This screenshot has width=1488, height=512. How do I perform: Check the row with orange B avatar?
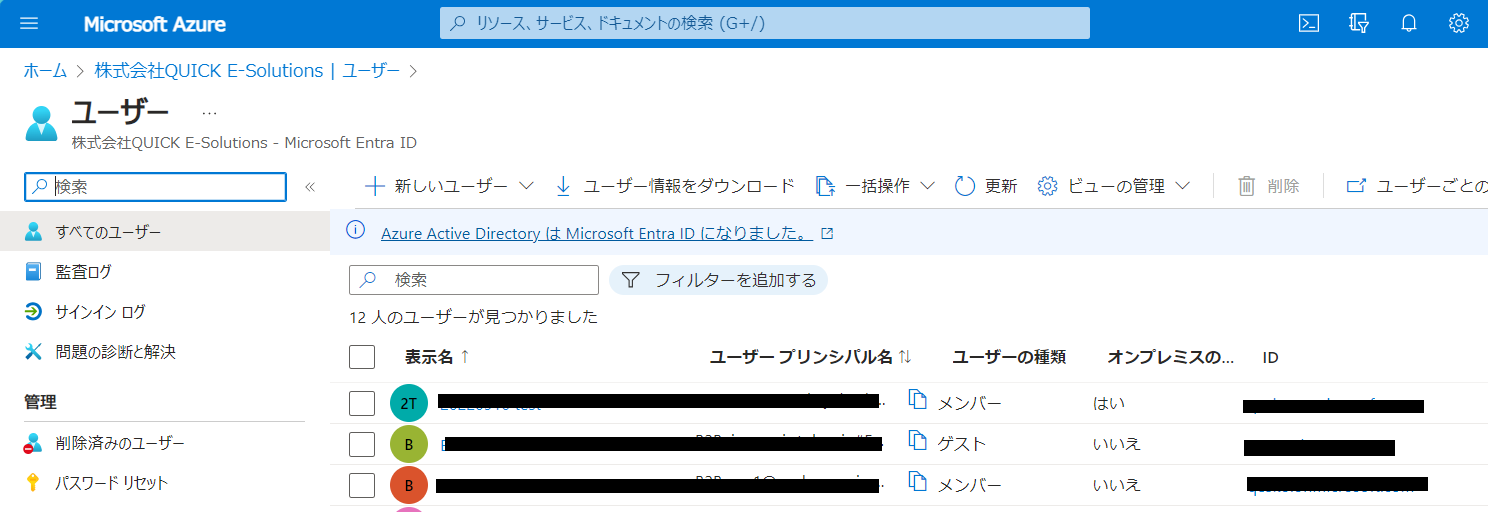pos(362,485)
